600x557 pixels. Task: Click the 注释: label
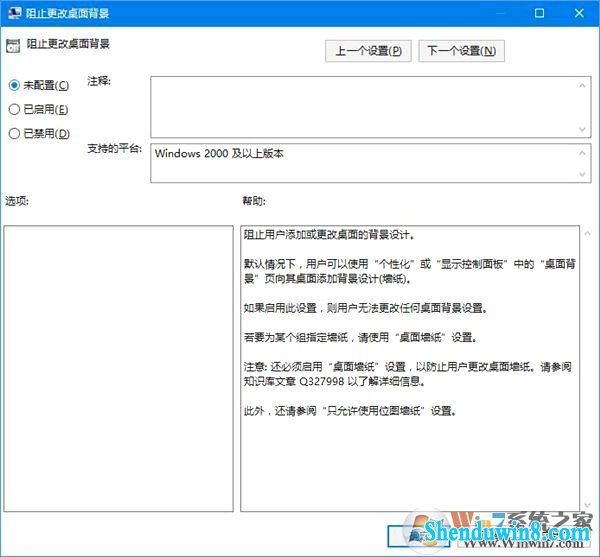click(99, 81)
